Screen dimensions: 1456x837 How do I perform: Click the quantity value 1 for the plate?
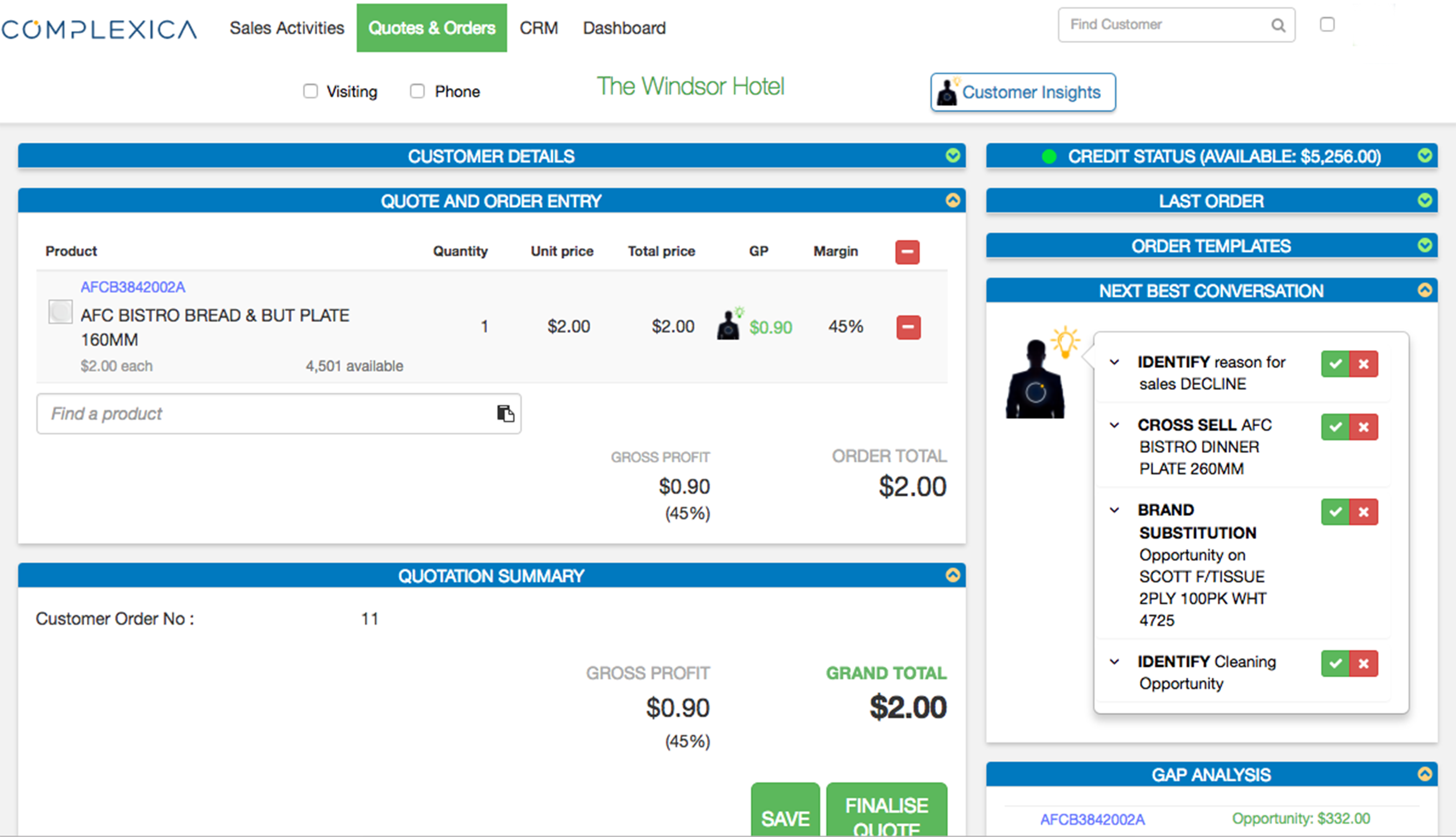coord(485,327)
